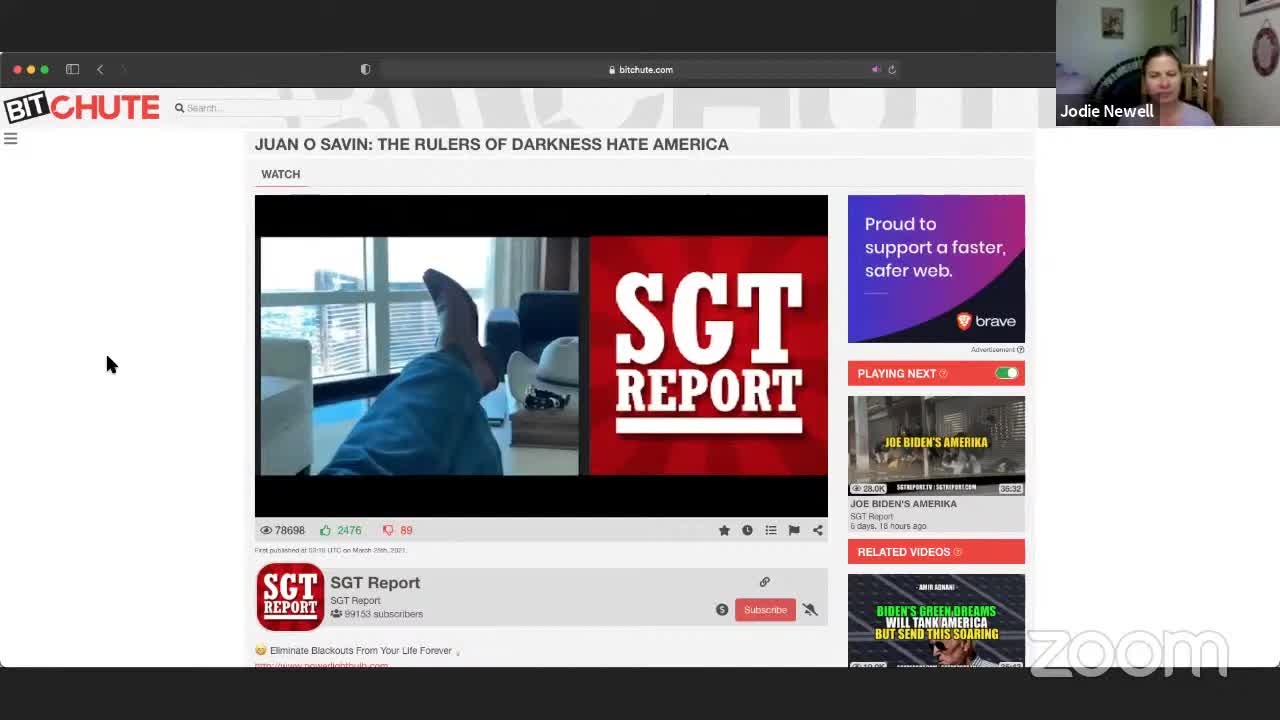
Task: Toggle the Safari sidebar button
Action: click(x=72, y=69)
